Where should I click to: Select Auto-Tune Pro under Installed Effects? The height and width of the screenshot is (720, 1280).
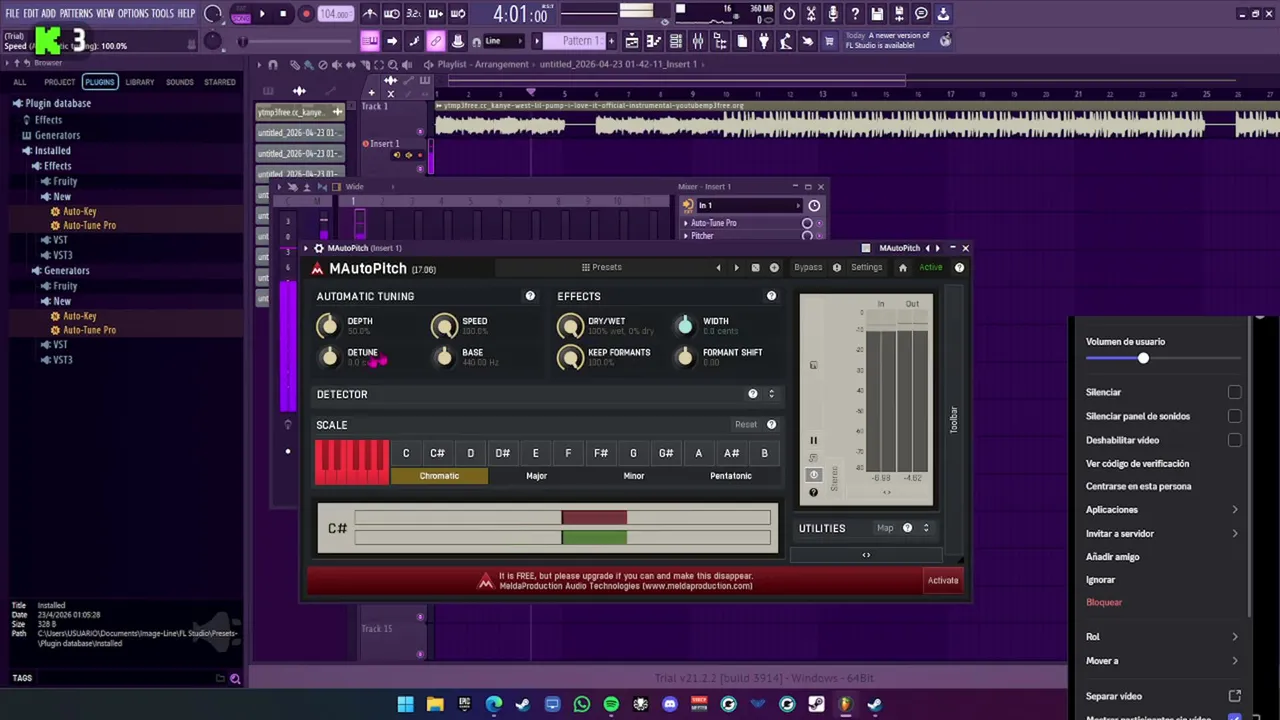pyautogui.click(x=89, y=225)
